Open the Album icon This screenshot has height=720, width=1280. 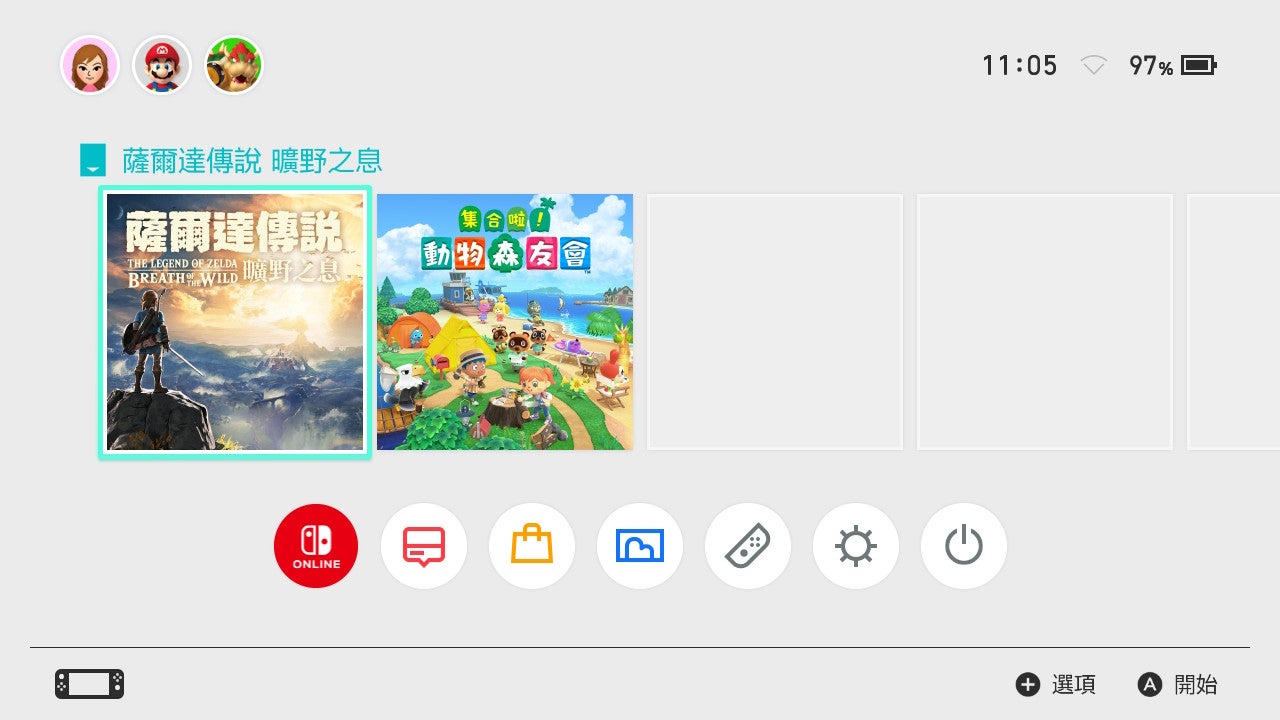(x=640, y=546)
